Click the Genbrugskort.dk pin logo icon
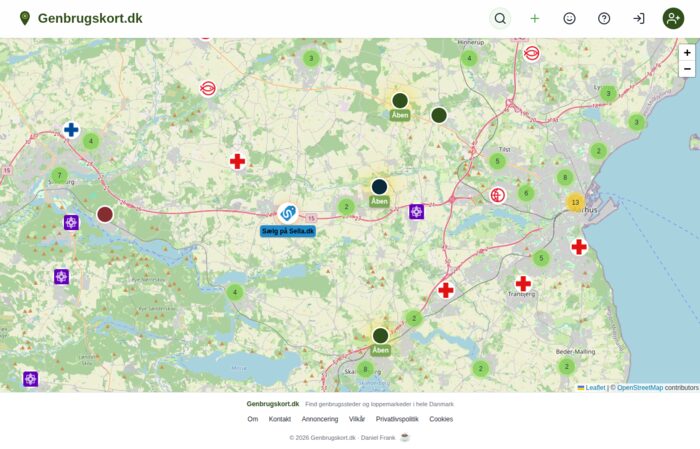 (25, 18)
